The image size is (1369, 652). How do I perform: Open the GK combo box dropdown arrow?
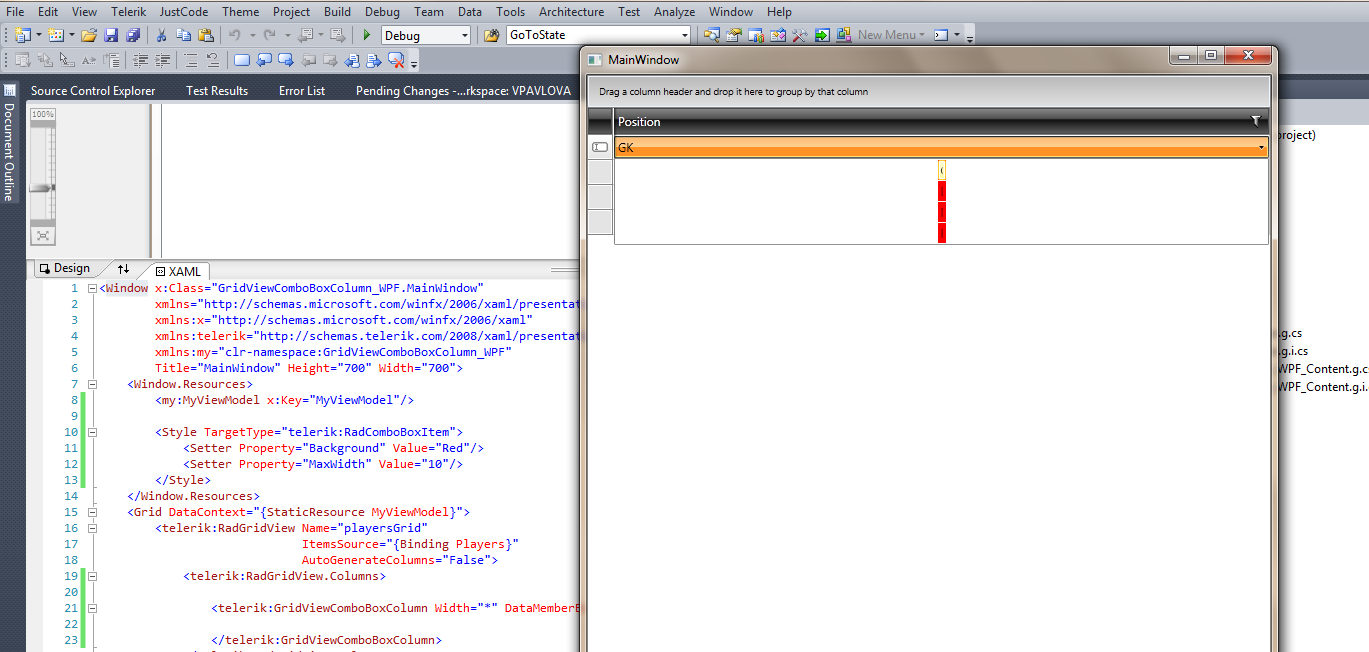1261,148
